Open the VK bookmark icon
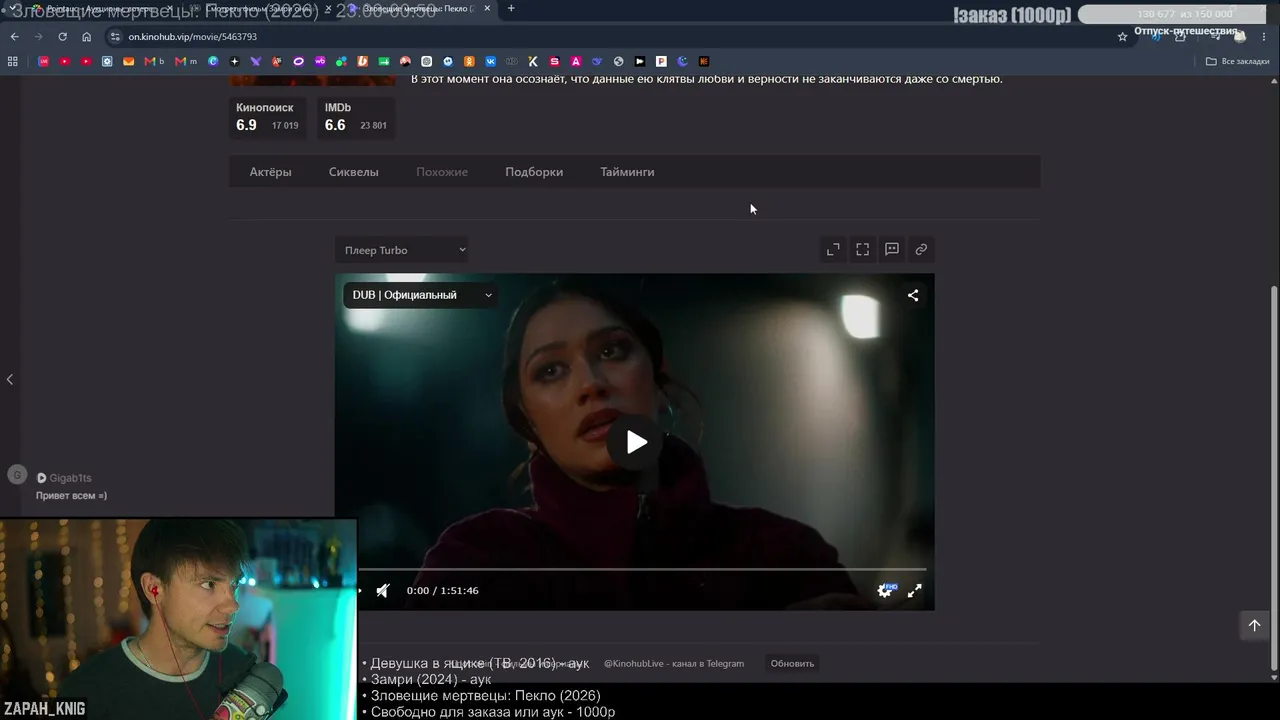Image resolution: width=1280 pixels, height=720 pixels. point(490,61)
